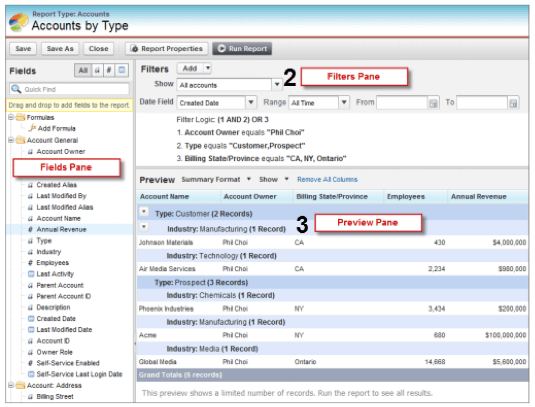Viewport: 535px width, 407px height.
Task: Filter fields by number type icon
Action: [109, 70]
